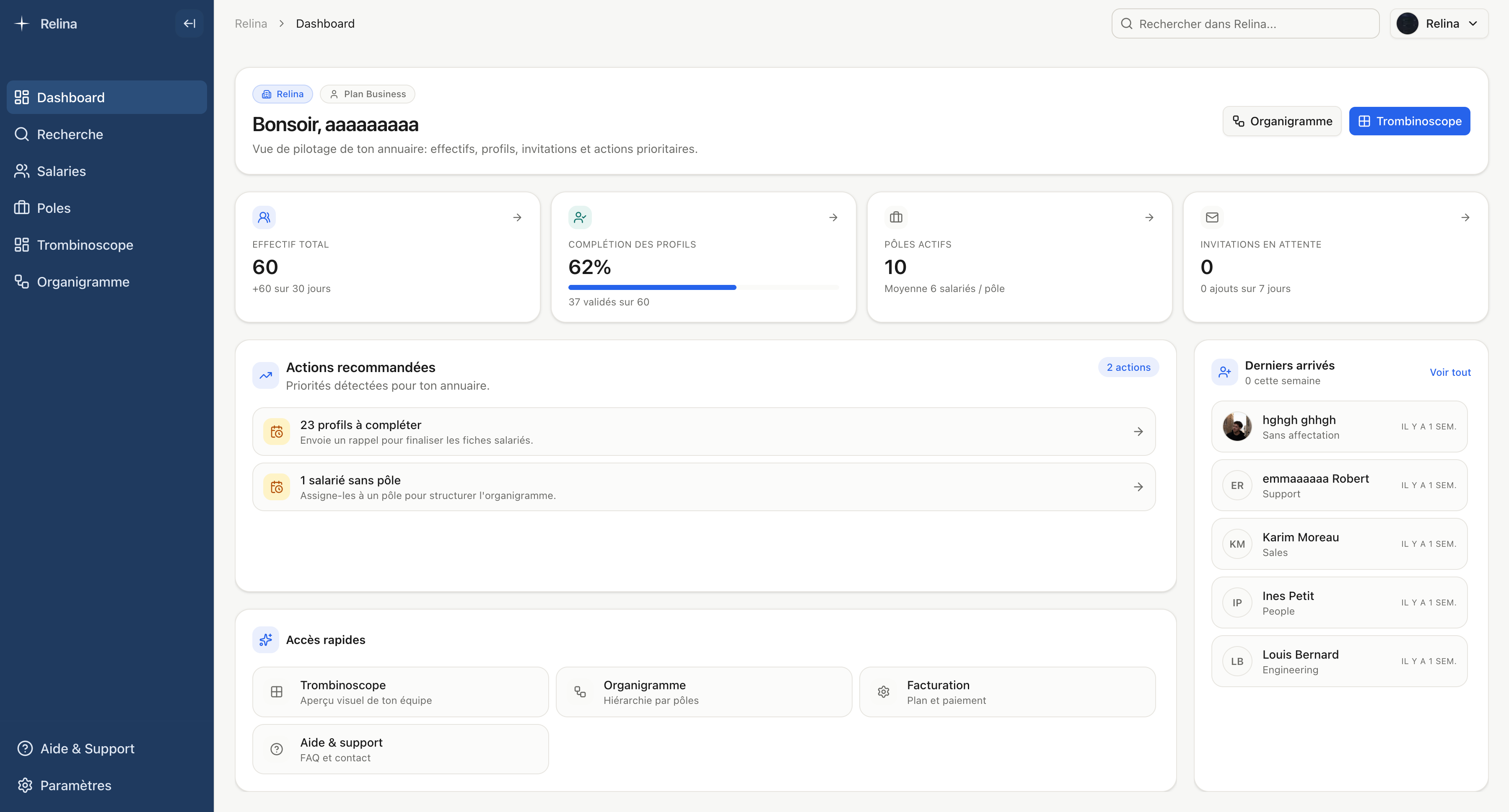The width and height of the screenshot is (1509, 812).
Task: Open Karim Moreau's profile row
Action: coord(1339,544)
